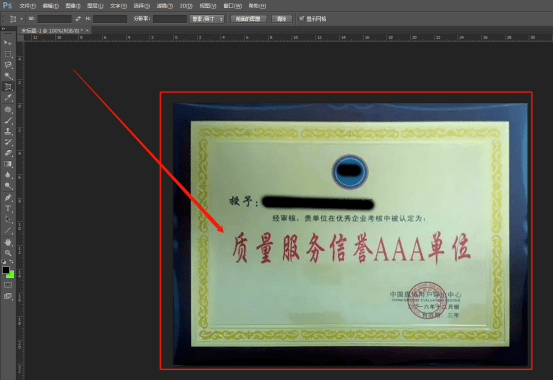Select the Magic Wand tool

pos(8,75)
